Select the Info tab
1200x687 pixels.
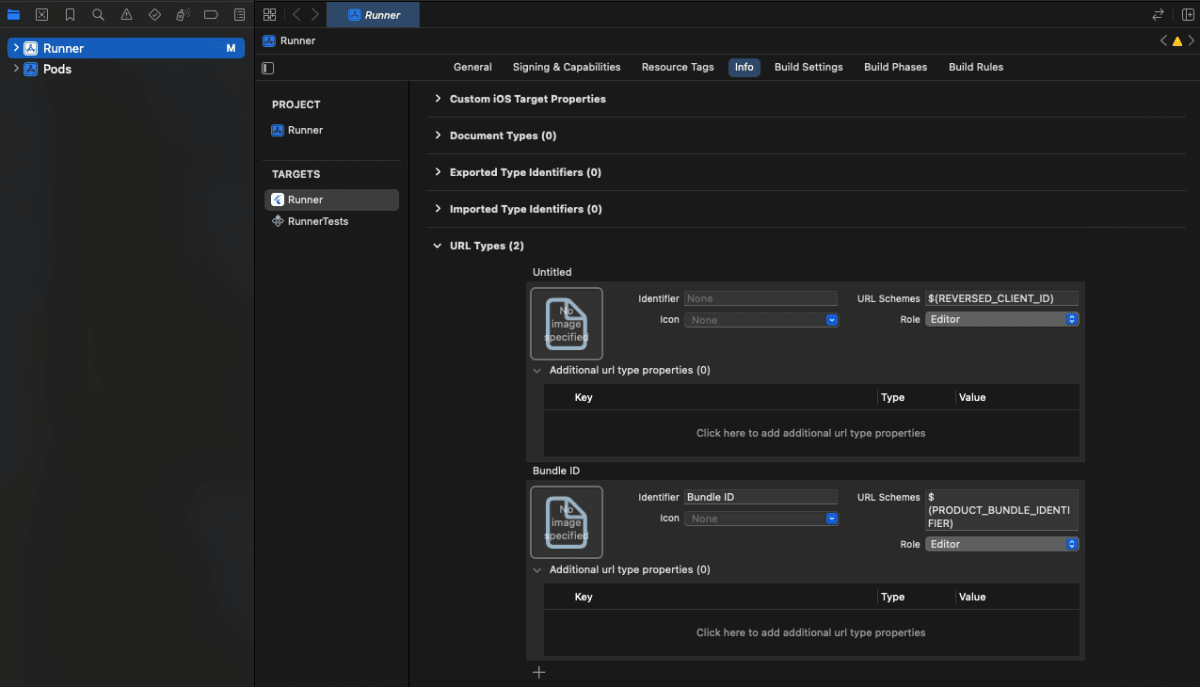tap(744, 67)
